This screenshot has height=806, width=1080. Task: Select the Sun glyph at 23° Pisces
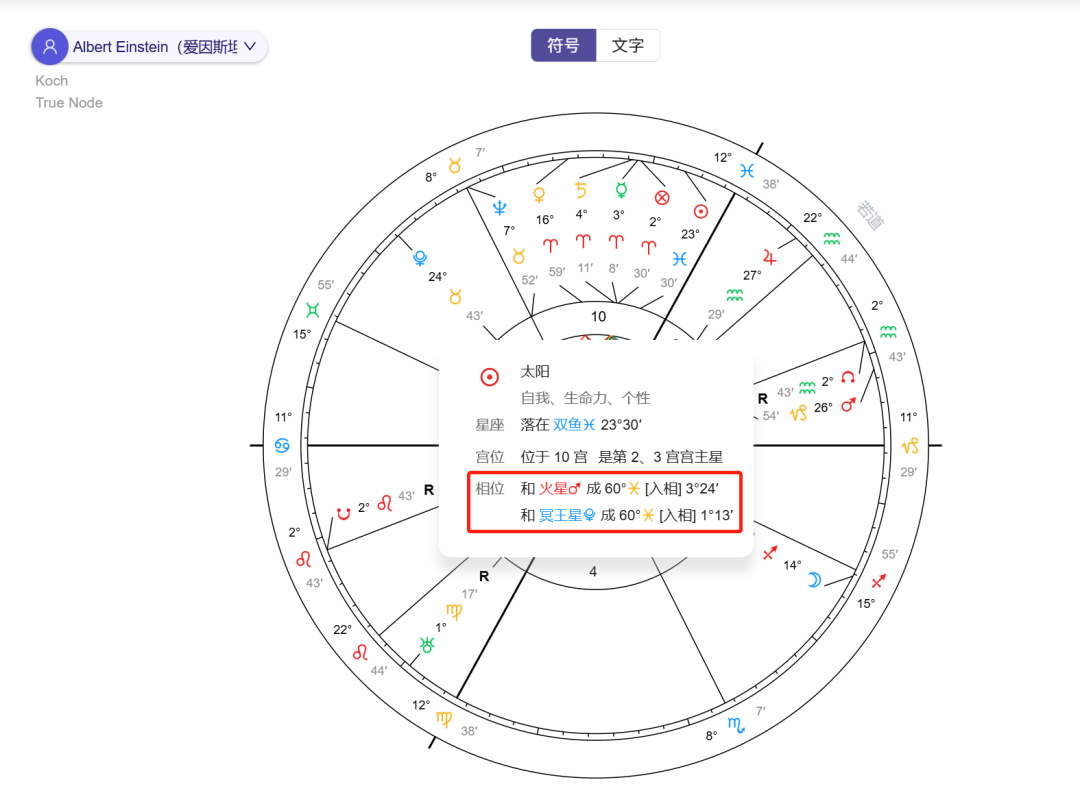pos(700,211)
